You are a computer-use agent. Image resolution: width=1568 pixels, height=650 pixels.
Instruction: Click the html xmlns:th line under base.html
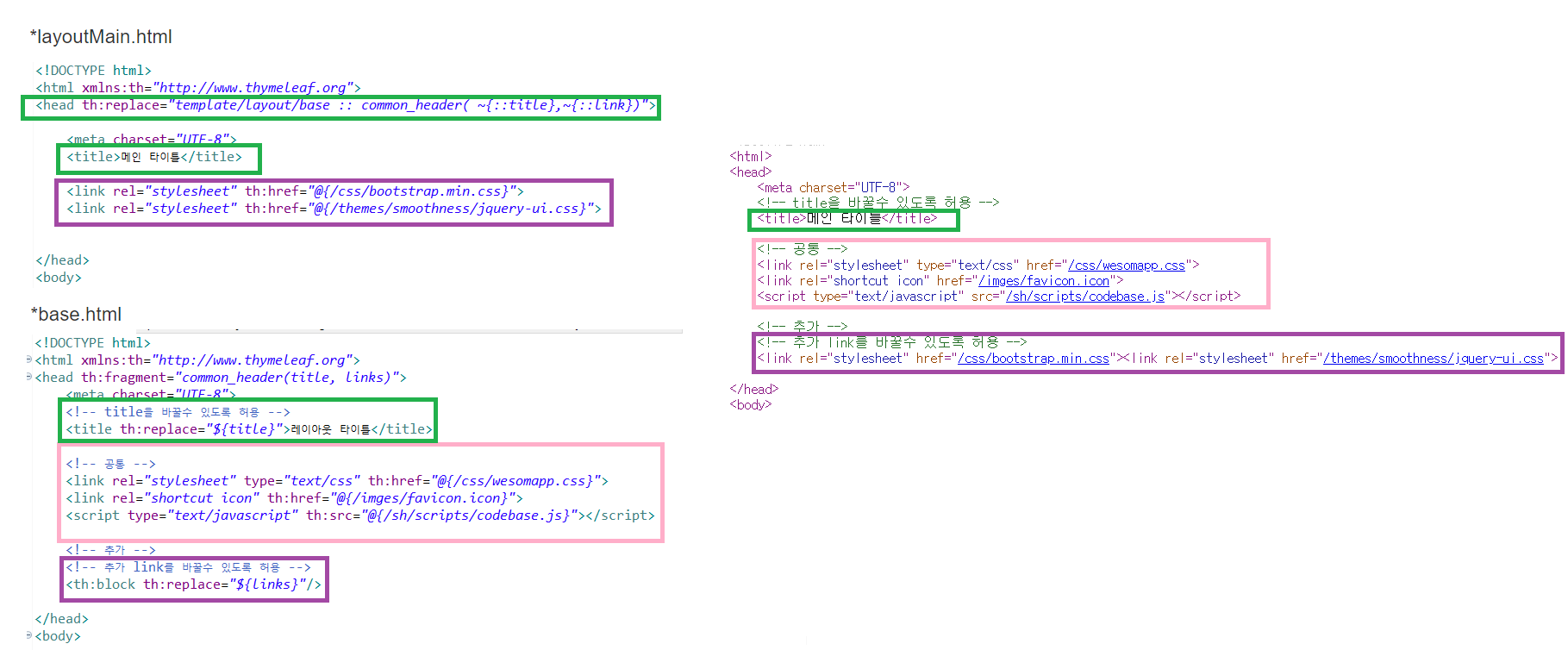coord(197,360)
